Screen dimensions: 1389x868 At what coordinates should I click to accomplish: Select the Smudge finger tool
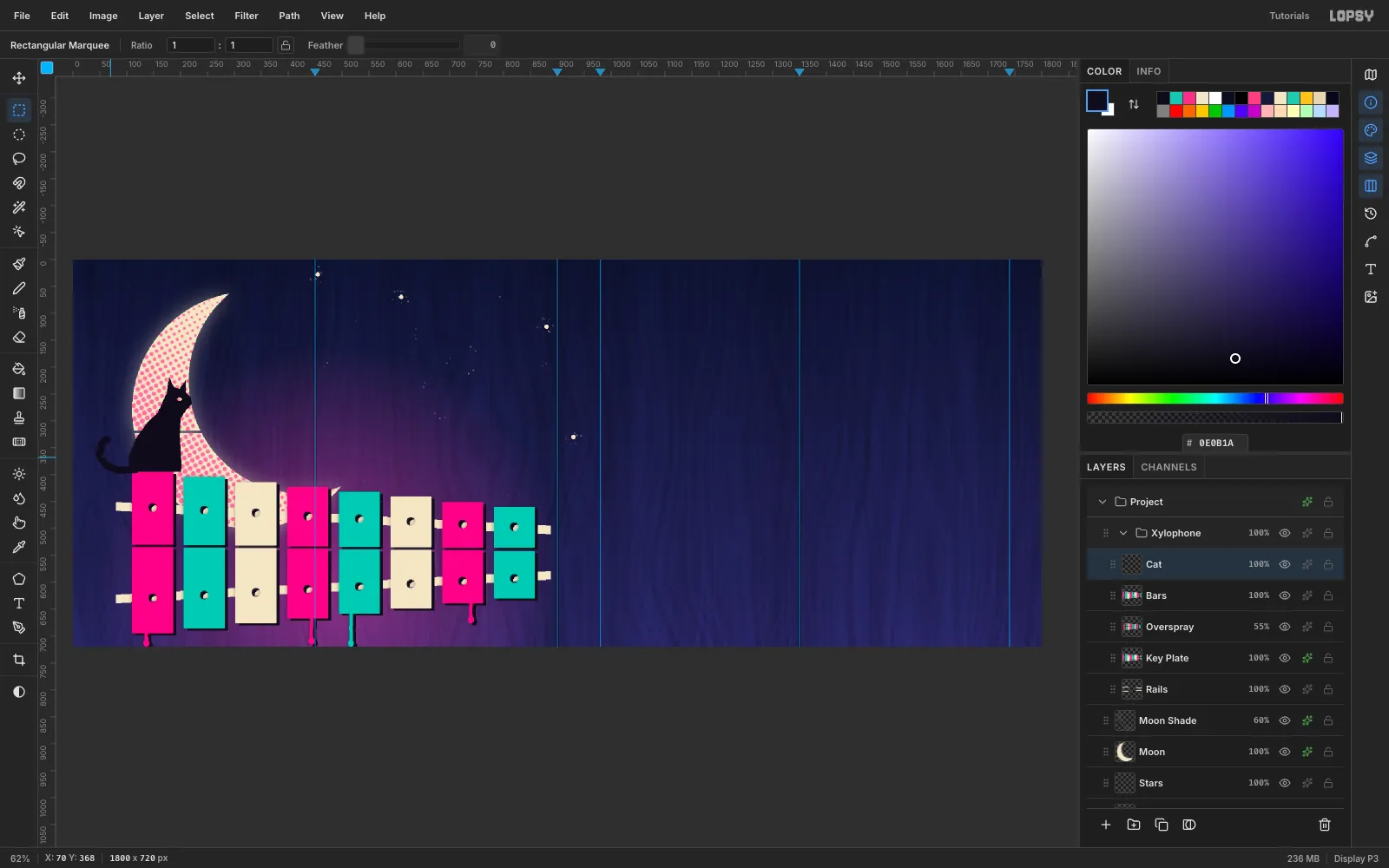[19, 523]
